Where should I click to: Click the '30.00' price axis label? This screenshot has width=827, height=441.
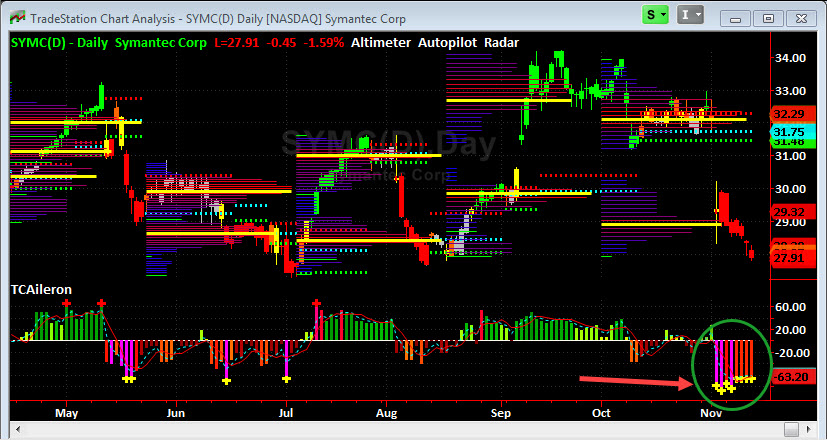pos(791,189)
